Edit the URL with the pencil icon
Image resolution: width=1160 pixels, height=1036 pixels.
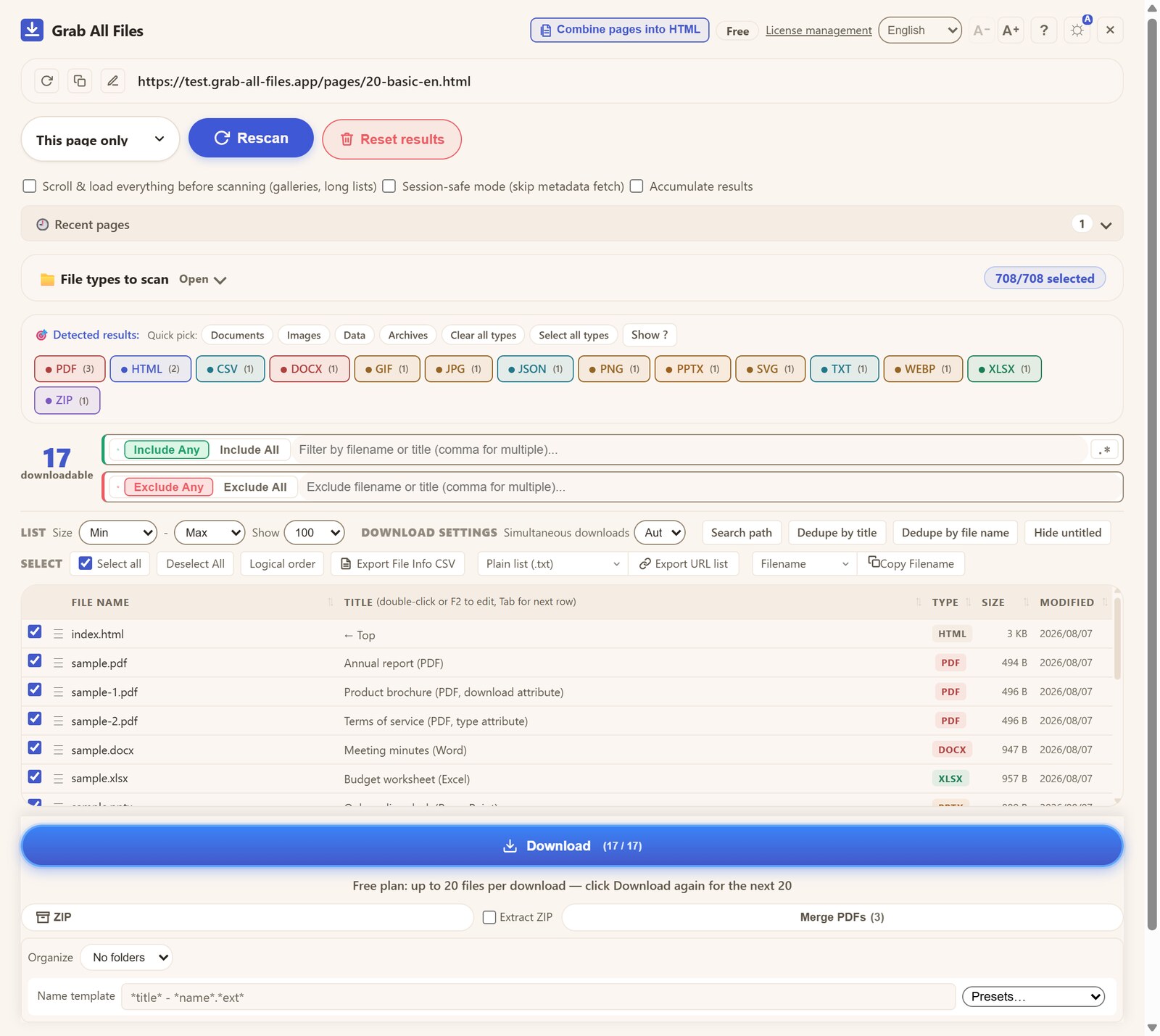113,80
